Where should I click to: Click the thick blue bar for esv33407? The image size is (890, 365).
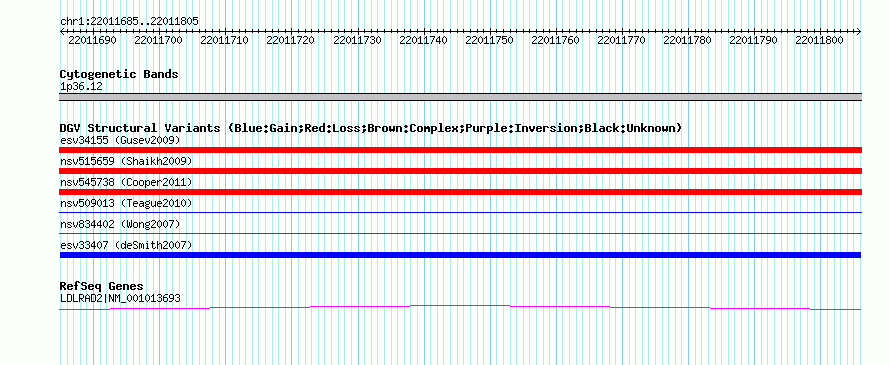460,255
